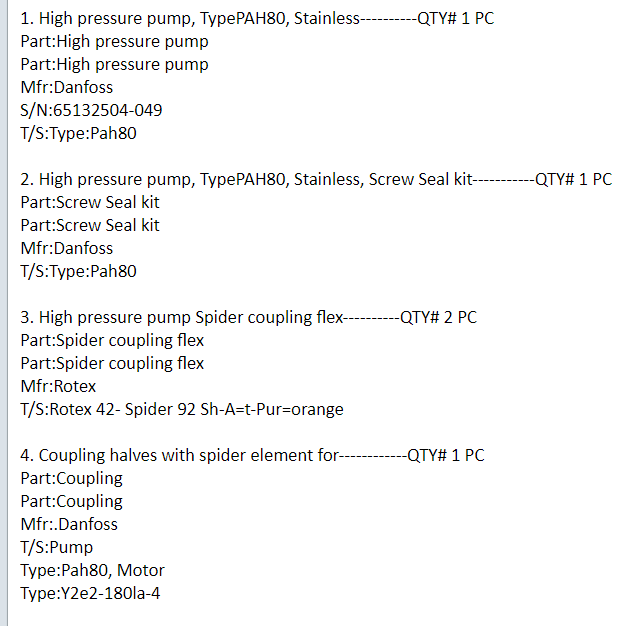Image resolution: width=625 pixels, height=626 pixels.
Task: Click the Mfr:Rotex line
Action: click(58, 386)
